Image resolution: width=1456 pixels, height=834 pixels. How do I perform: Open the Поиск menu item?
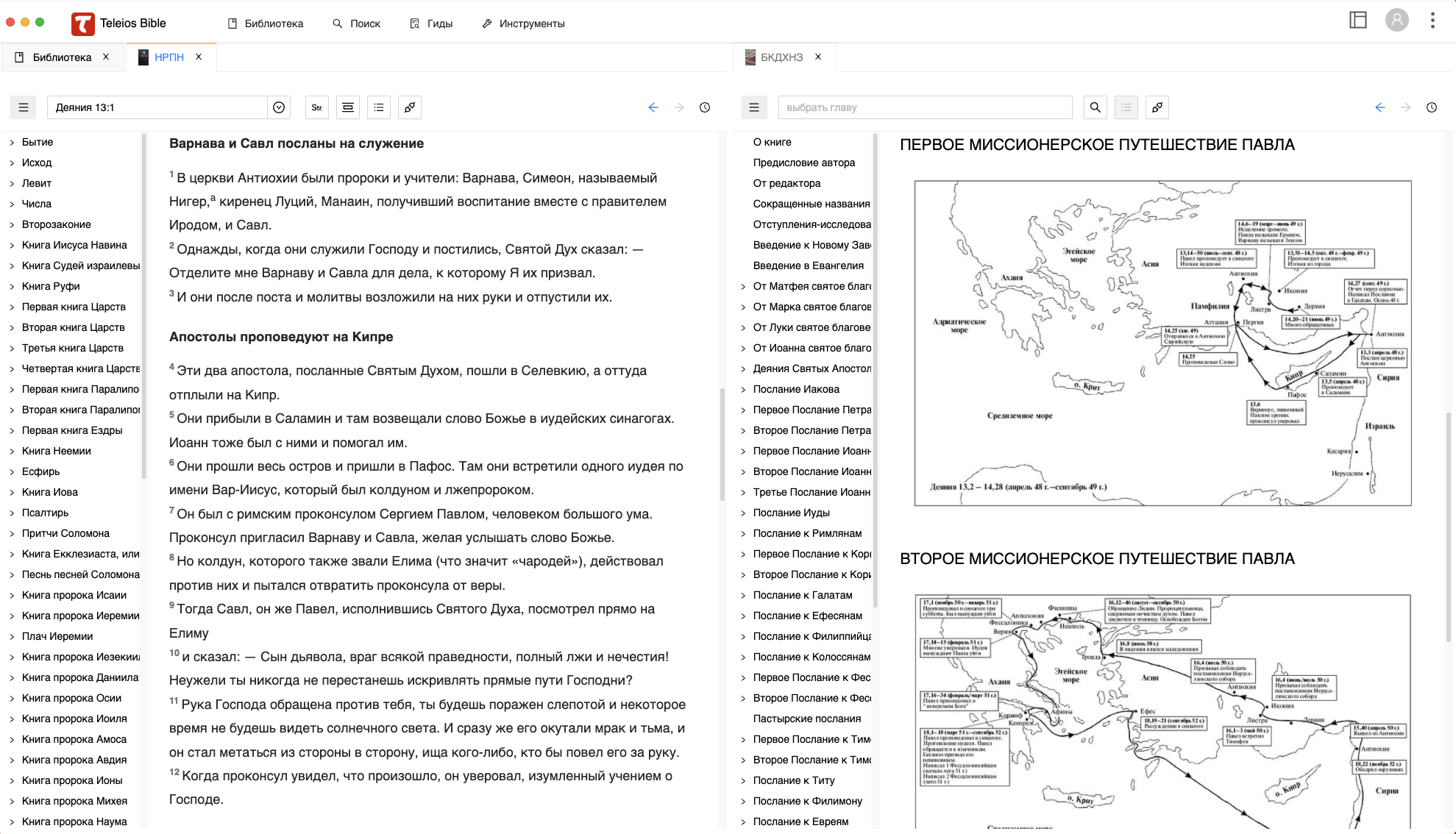coord(357,24)
